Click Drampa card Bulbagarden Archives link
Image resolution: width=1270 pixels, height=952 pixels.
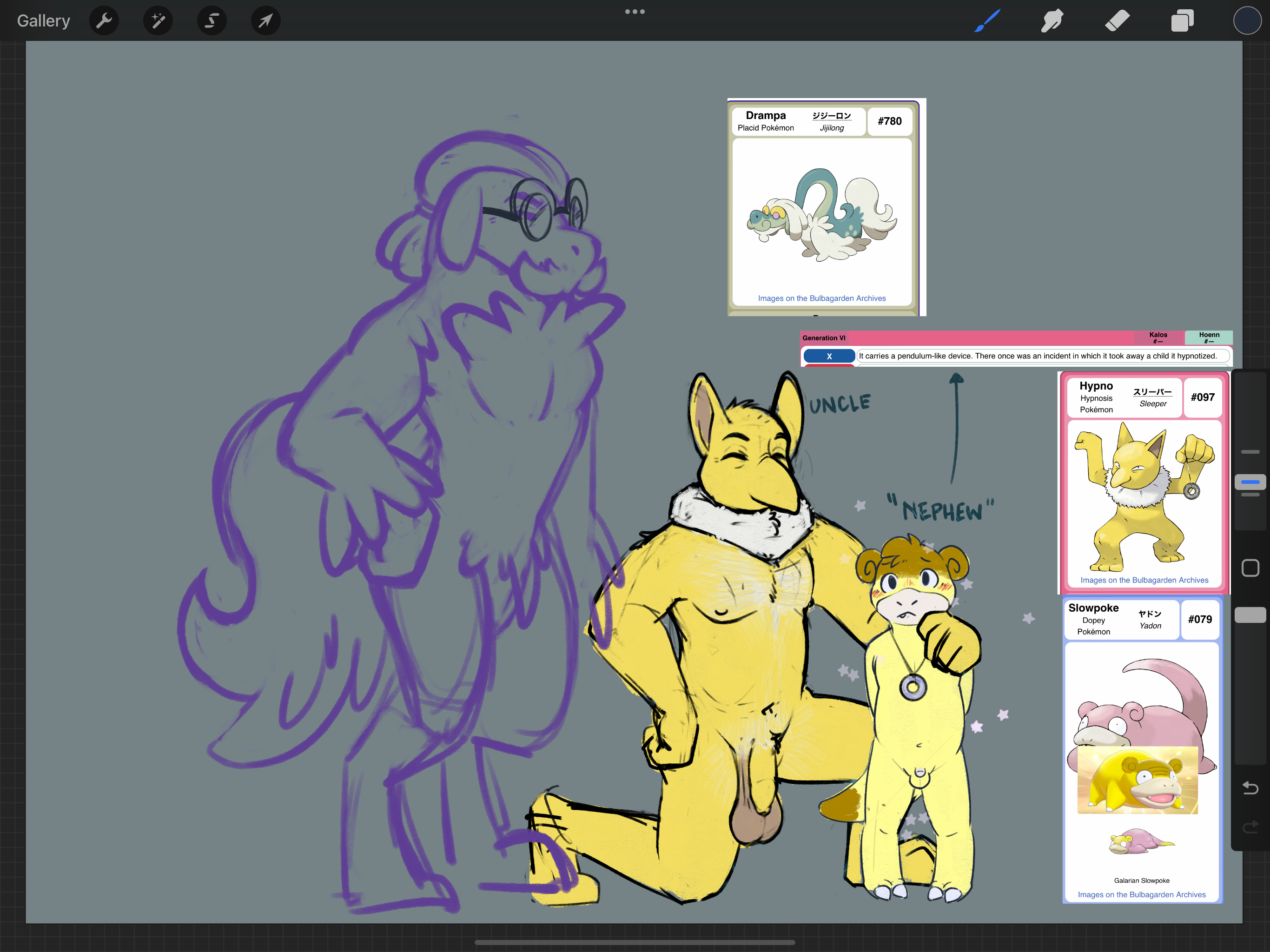[x=821, y=298]
